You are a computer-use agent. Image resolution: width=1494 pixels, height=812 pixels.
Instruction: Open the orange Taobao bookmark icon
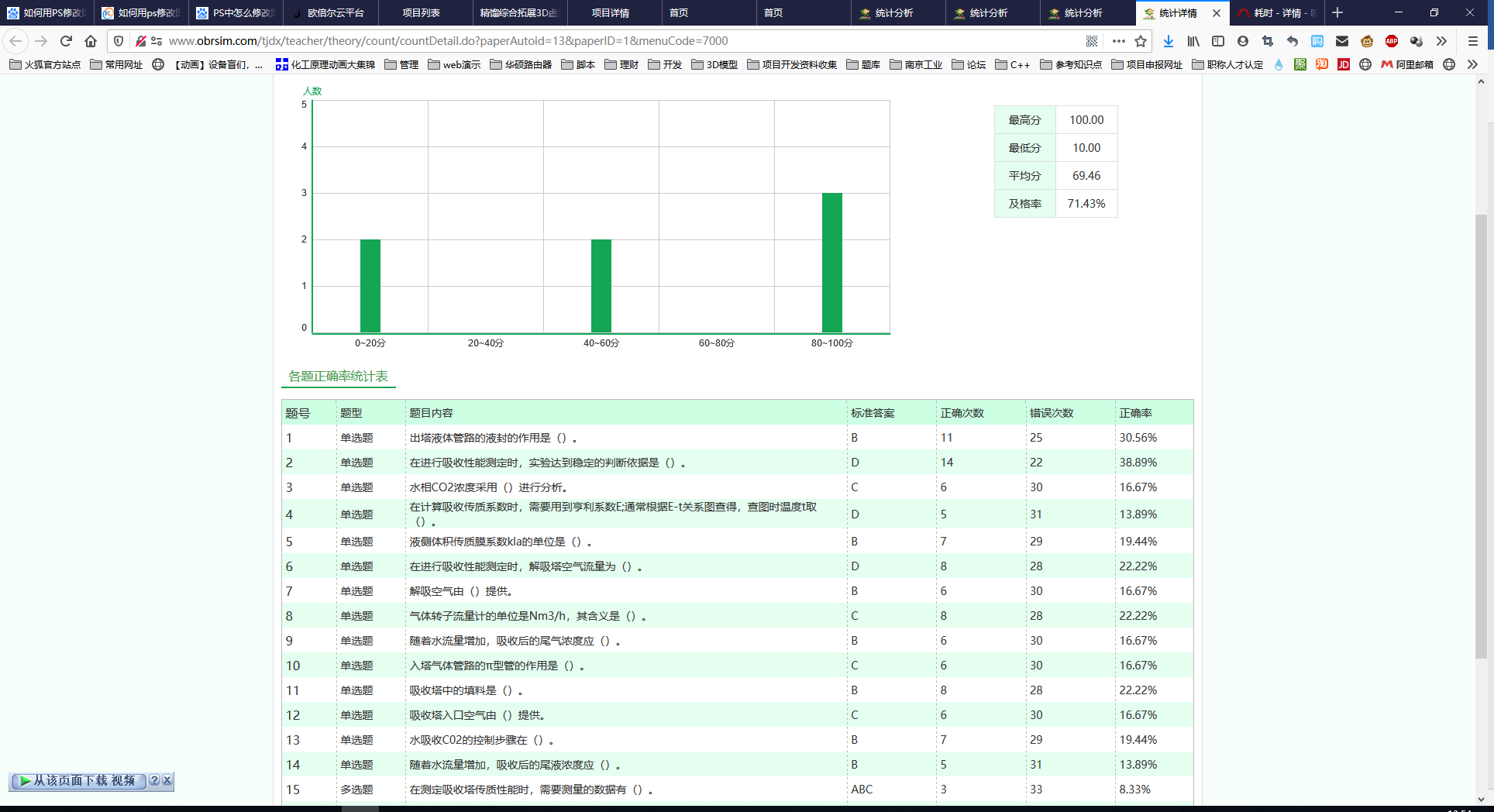pos(1322,64)
